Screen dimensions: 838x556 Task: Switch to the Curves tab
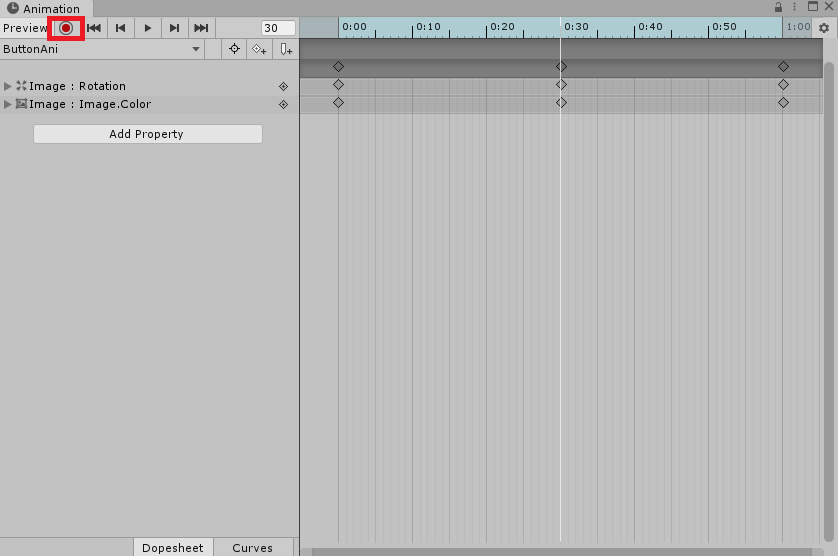253,547
